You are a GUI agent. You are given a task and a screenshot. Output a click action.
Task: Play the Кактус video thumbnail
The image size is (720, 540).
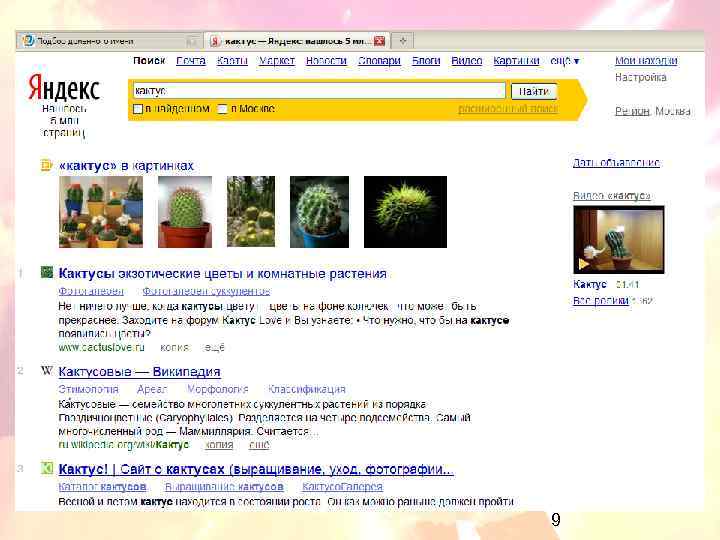point(618,239)
